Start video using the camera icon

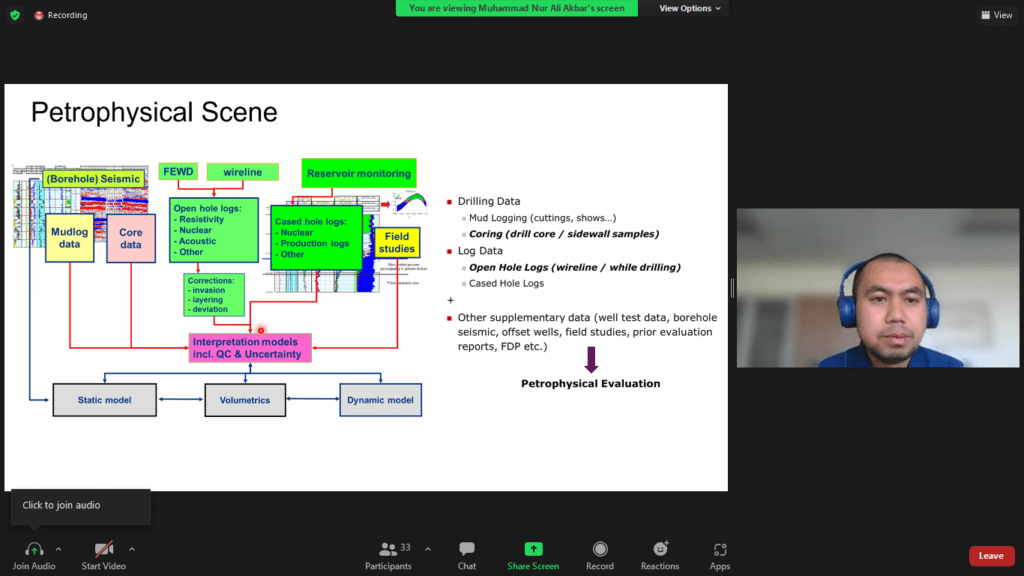click(104, 549)
